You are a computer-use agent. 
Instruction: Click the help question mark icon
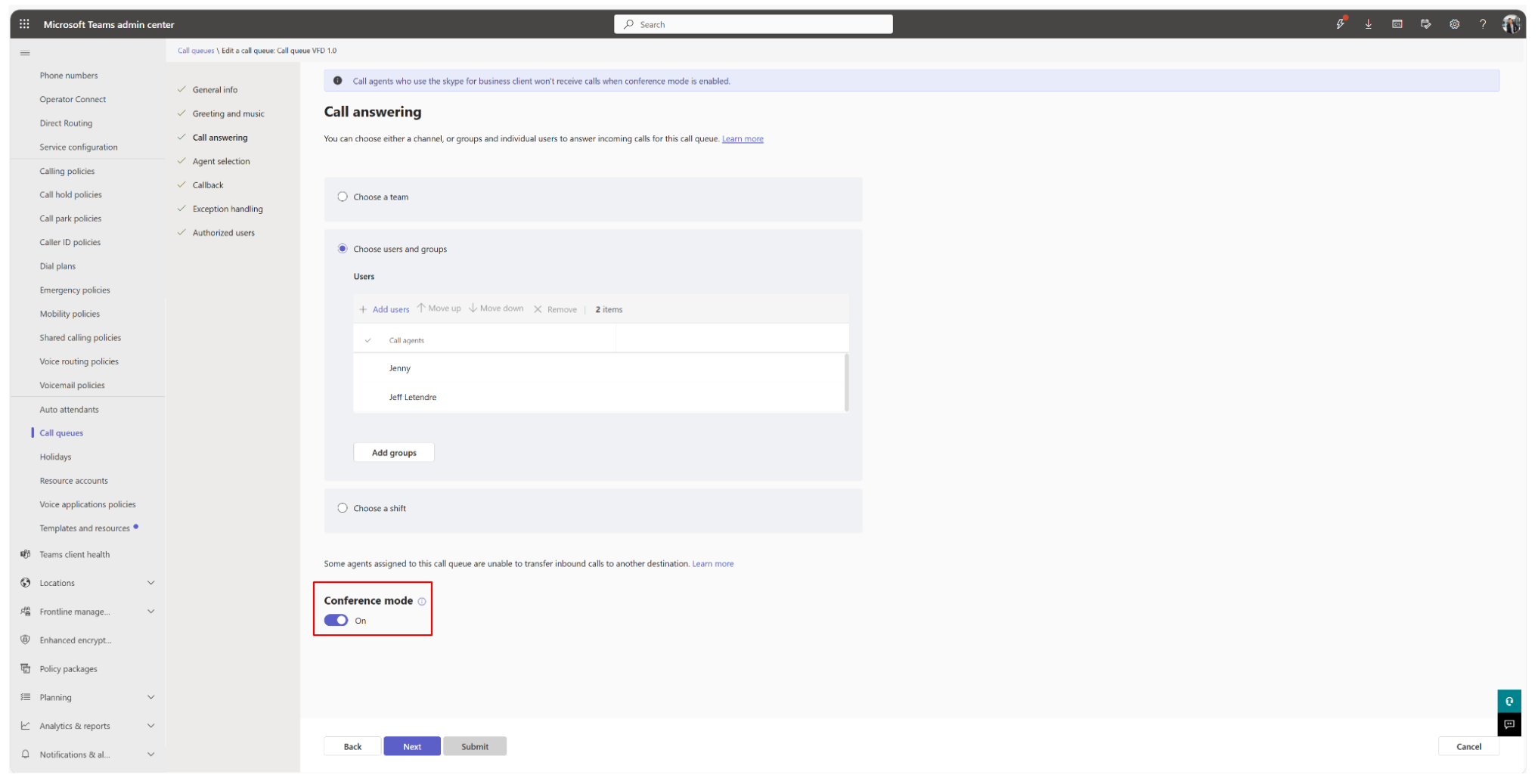pyautogui.click(x=1483, y=24)
